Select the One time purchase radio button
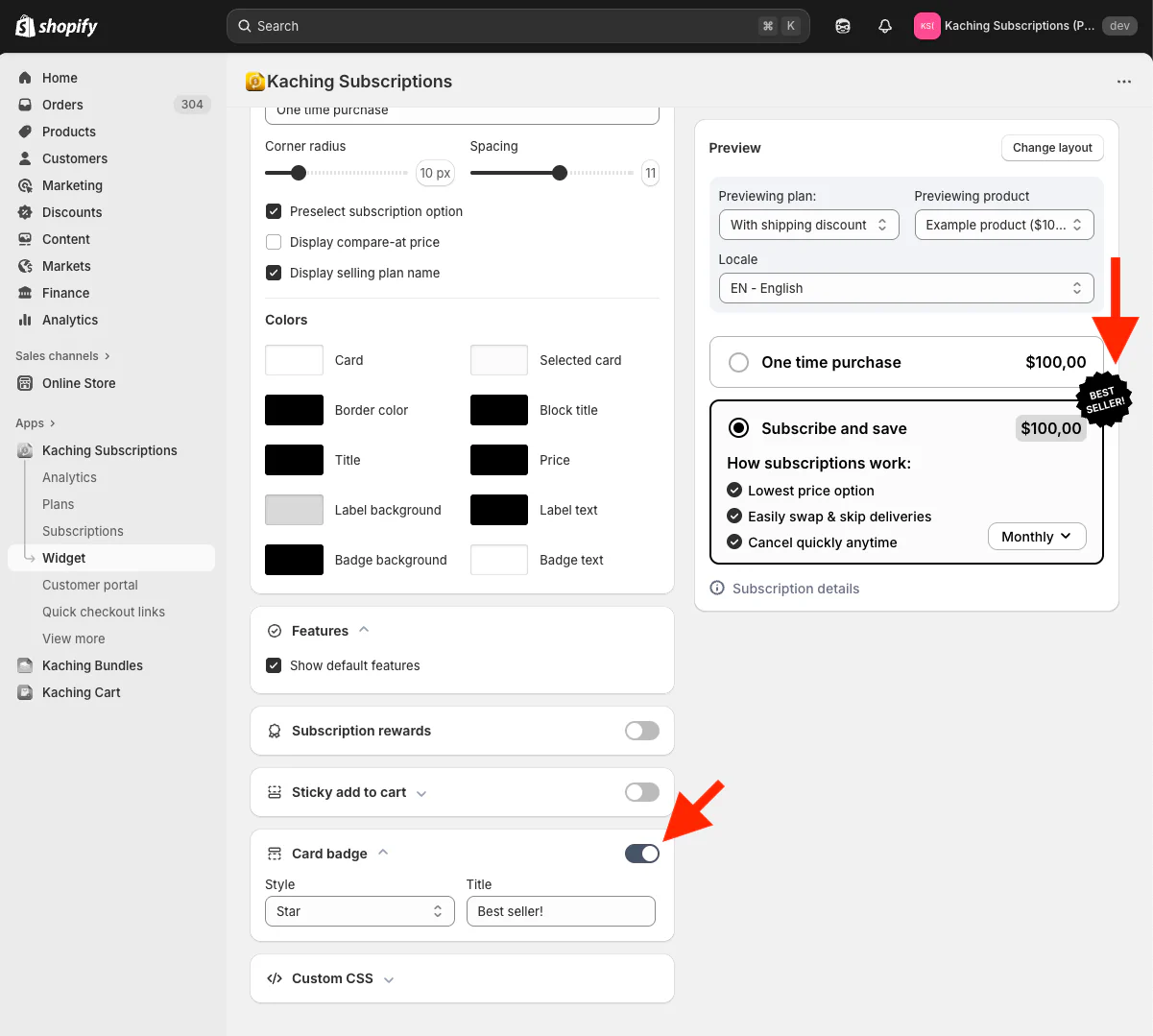The image size is (1153, 1036). 738,362
